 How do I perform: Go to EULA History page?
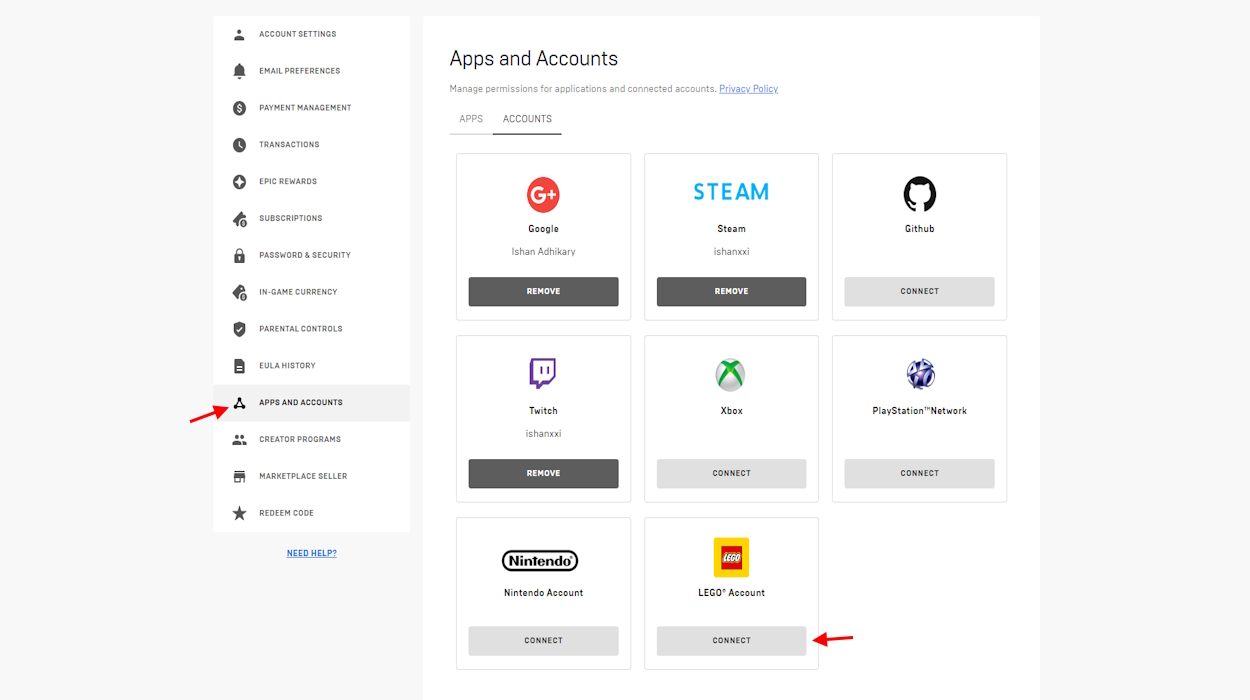(x=287, y=366)
